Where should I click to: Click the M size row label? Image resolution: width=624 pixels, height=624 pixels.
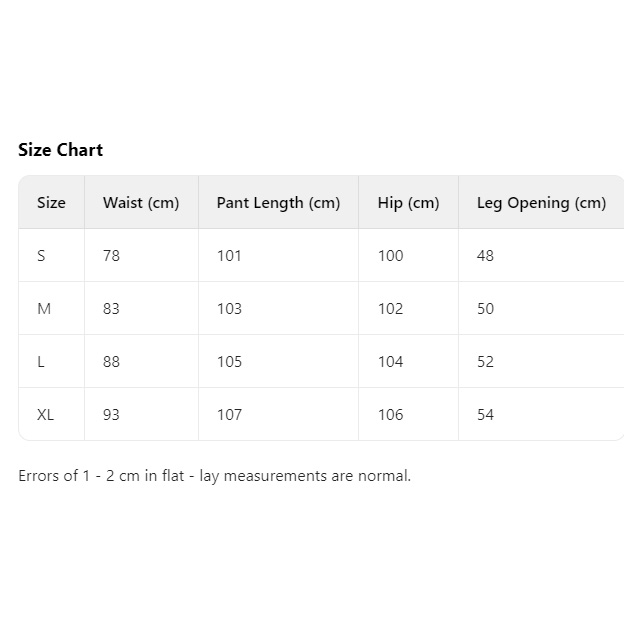pyautogui.click(x=44, y=309)
